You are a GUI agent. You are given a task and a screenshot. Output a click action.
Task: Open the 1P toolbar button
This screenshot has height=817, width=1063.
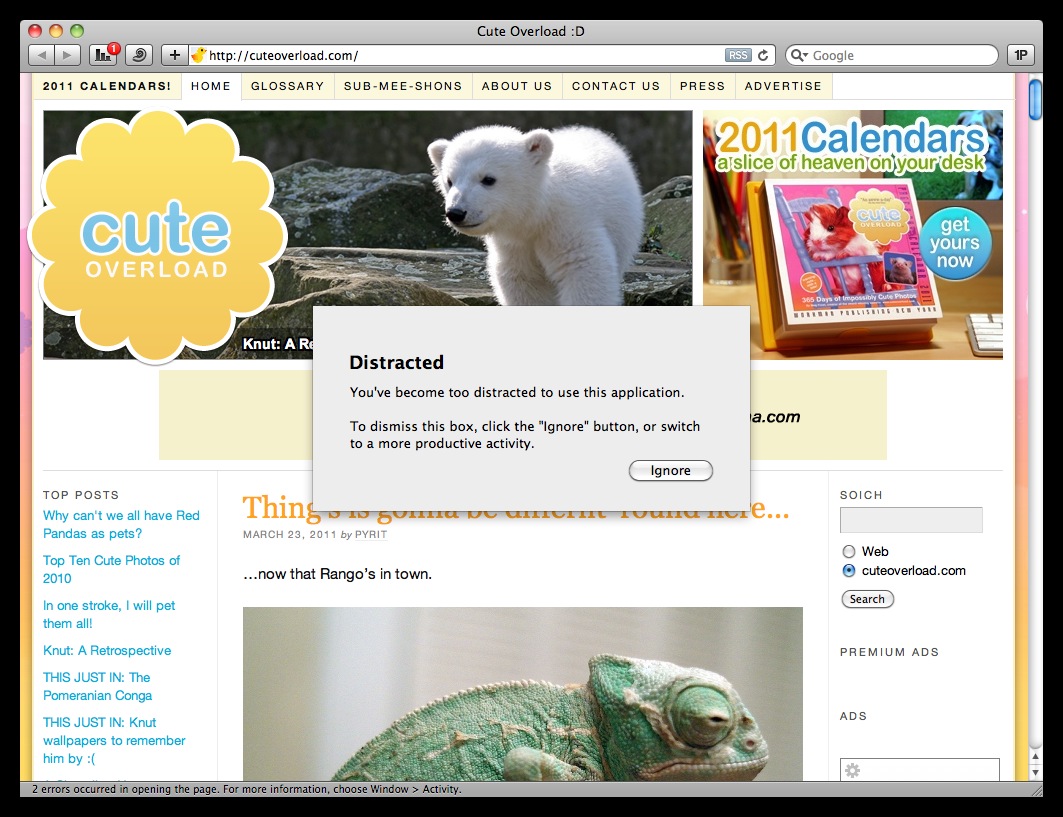pyautogui.click(x=1020, y=55)
